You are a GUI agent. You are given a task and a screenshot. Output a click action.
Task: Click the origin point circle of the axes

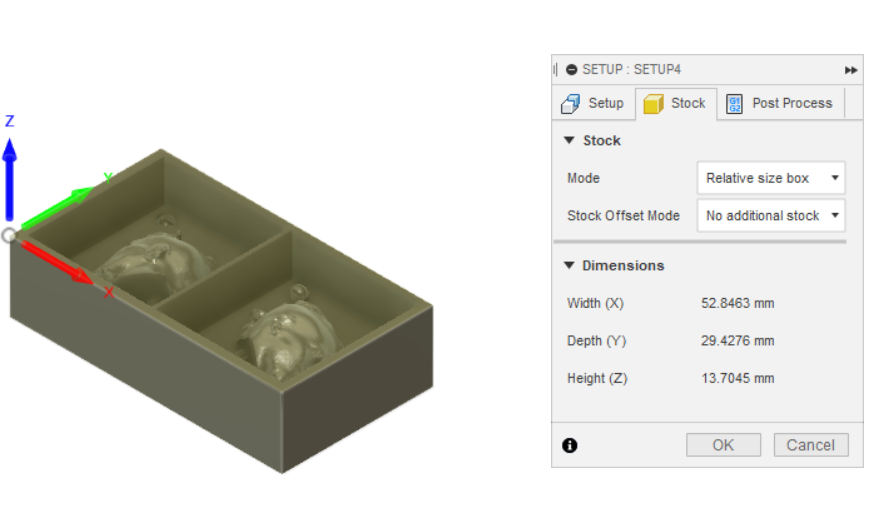pos(8,235)
